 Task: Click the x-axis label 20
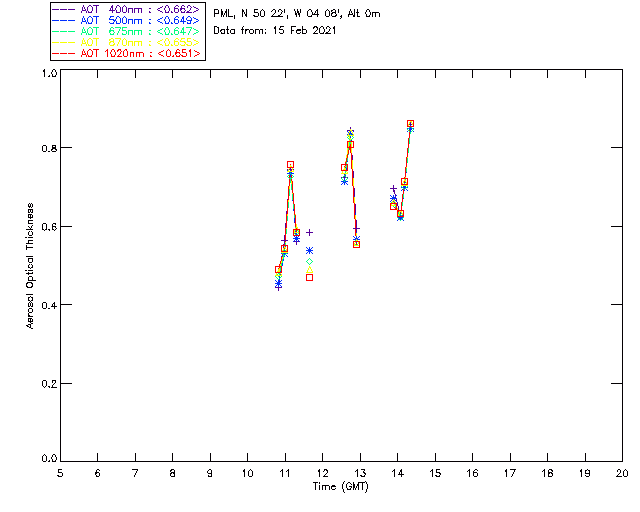(x=622, y=473)
